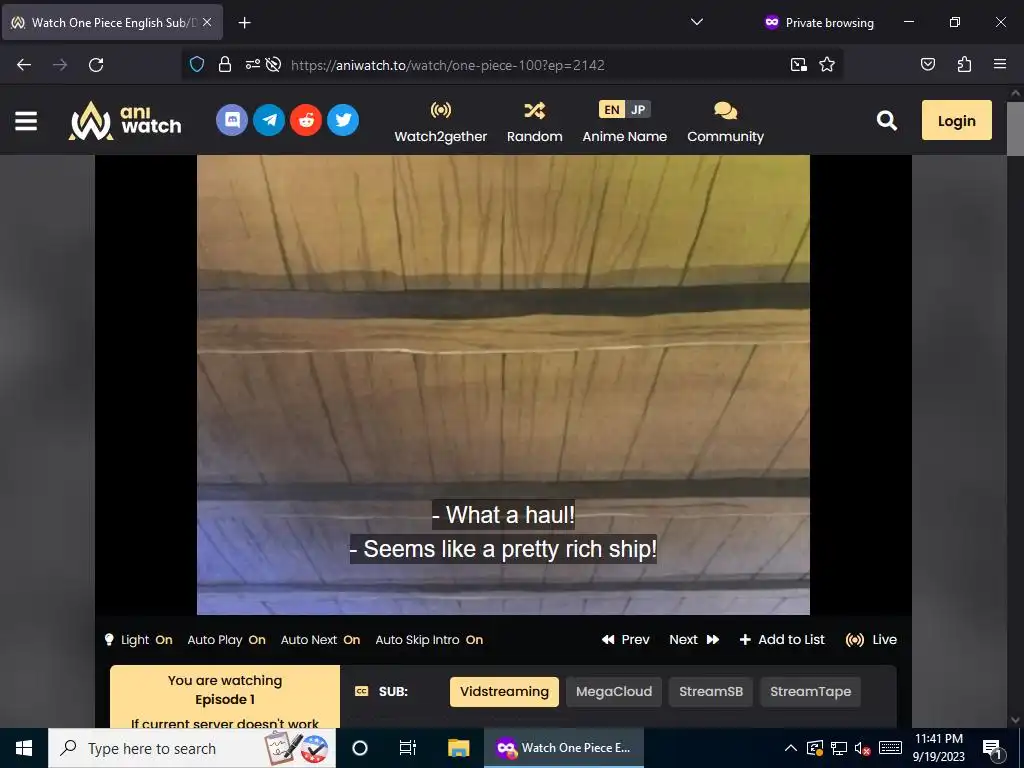The width and height of the screenshot is (1024, 768).
Task: Select the MegaCloud server
Action: click(614, 692)
